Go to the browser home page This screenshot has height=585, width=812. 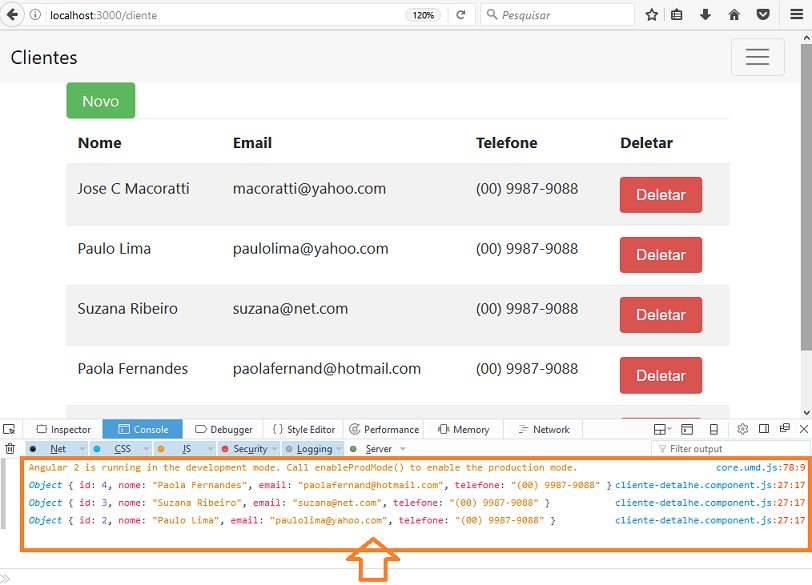point(734,15)
